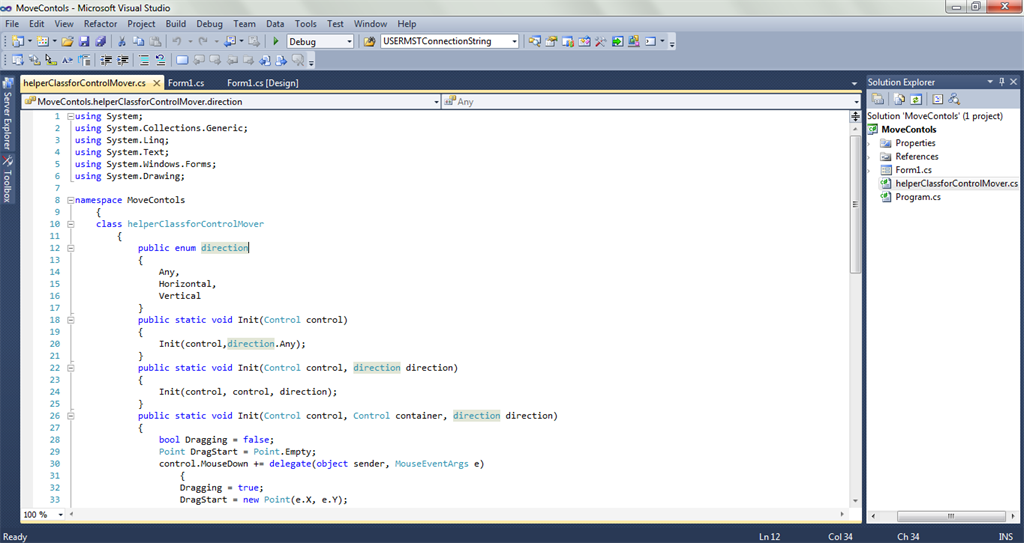This screenshot has width=1024, height=543.
Task: Click the Save icon in the toolbar
Action: 84,42
